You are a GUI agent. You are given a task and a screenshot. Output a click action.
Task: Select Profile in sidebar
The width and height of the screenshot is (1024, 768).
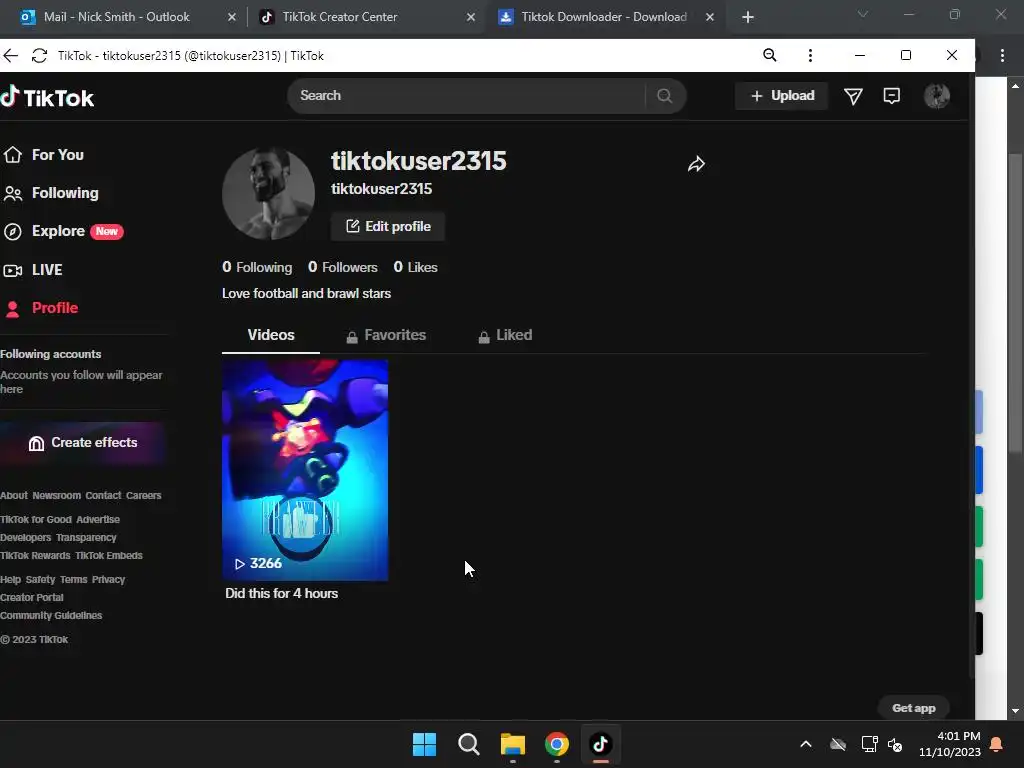coord(41,308)
